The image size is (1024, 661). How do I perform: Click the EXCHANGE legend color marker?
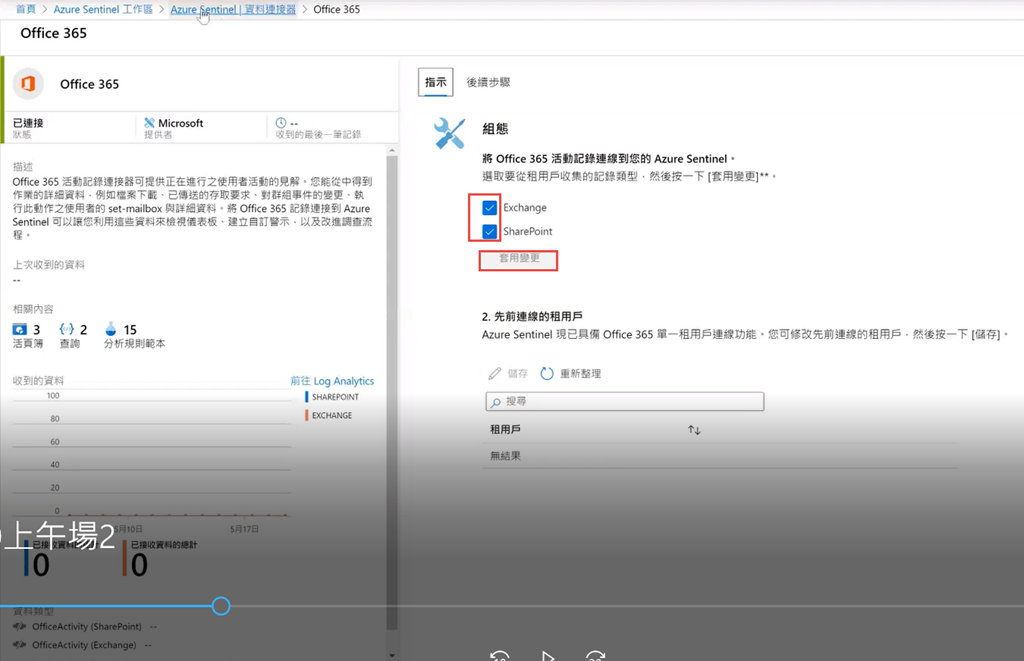306,415
